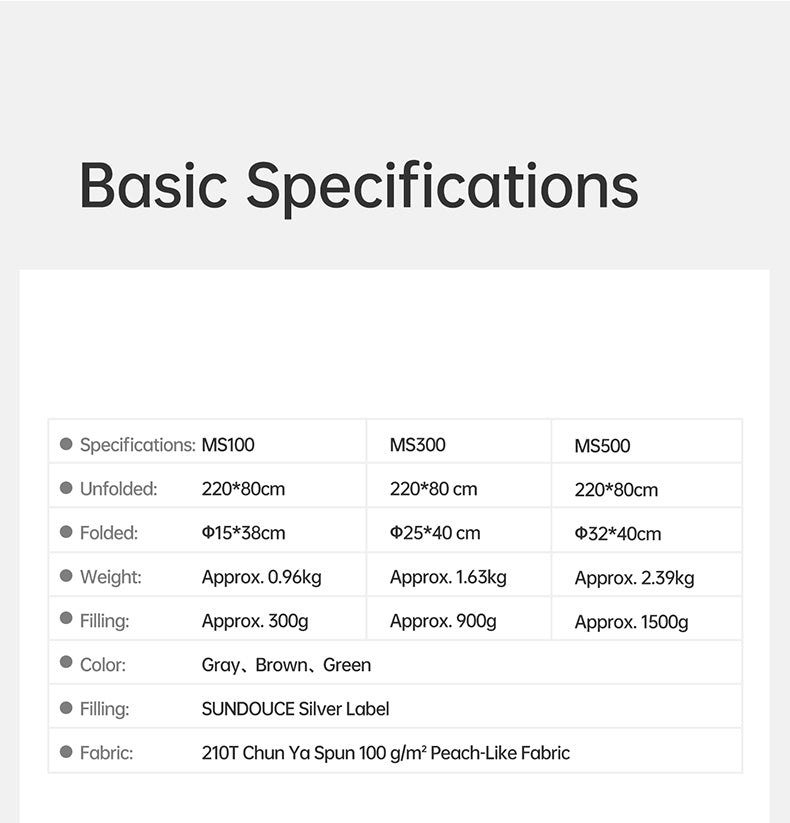The image size is (790, 823).
Task: Click the Gray, Brown, Green color text
Action: click(286, 665)
